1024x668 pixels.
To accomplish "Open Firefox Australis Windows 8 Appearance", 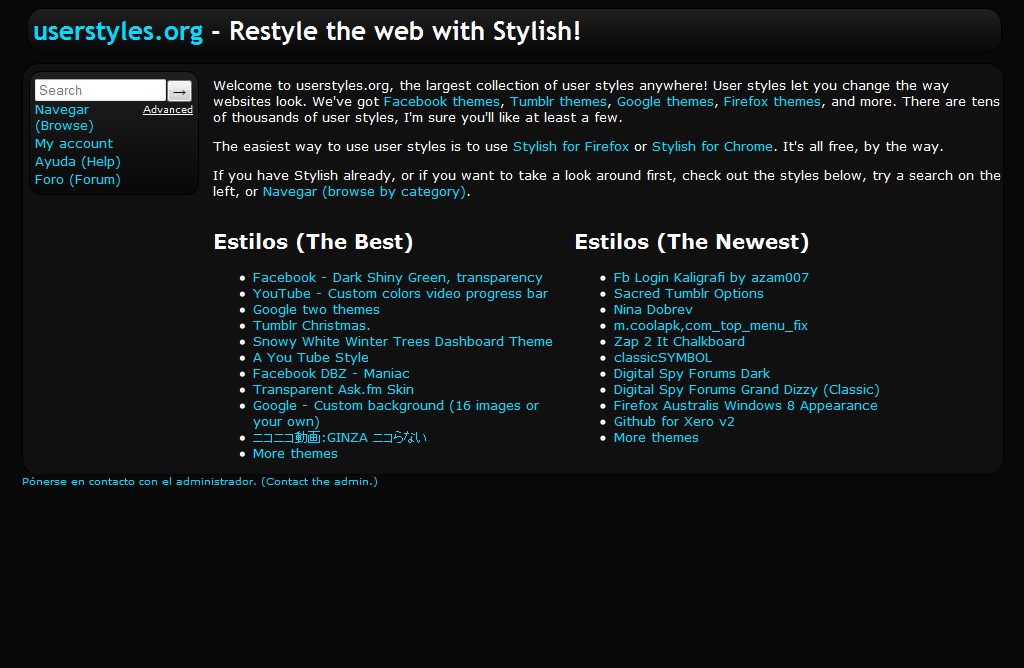I will coord(745,406).
